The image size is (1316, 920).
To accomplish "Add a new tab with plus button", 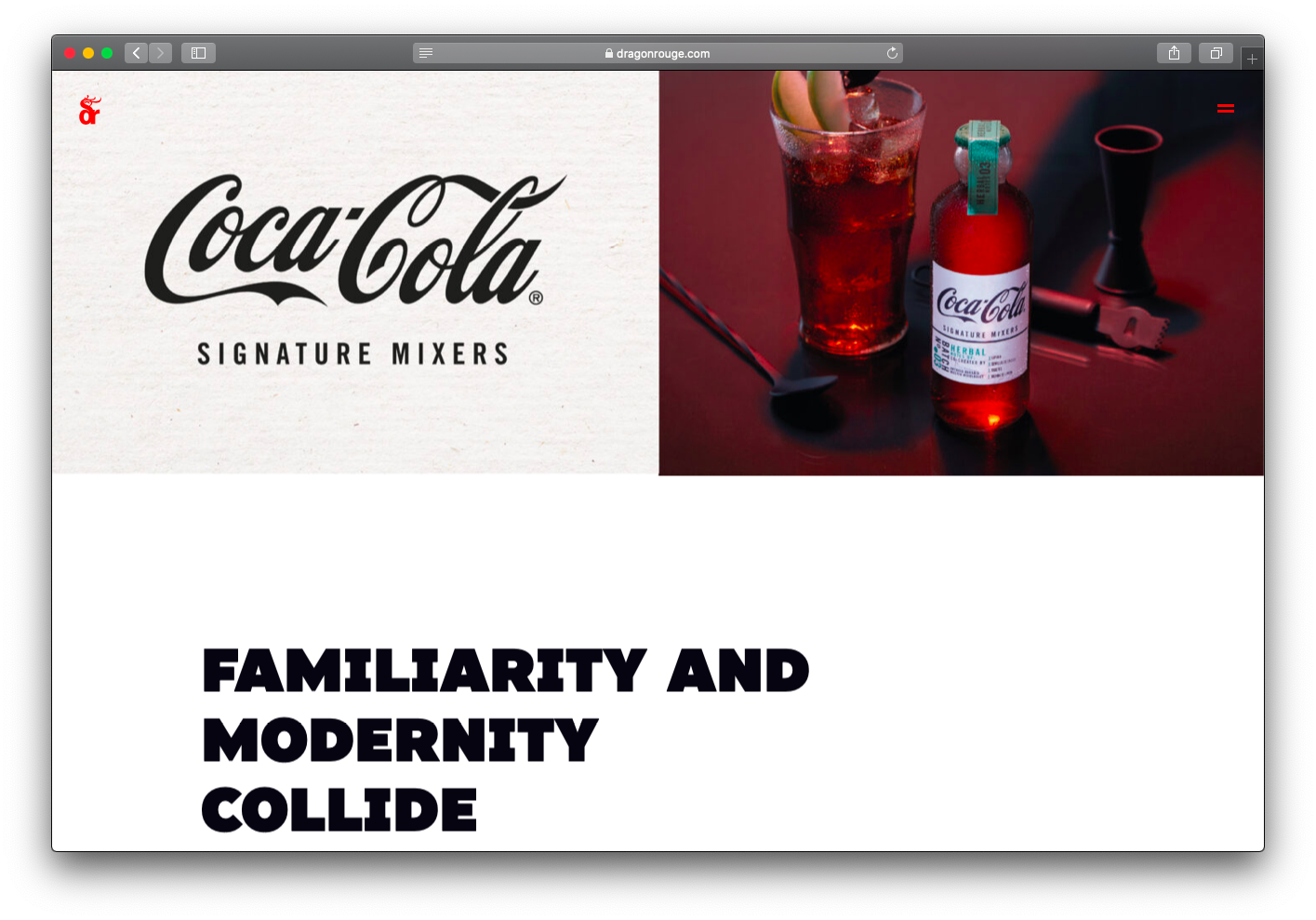I will click(x=1252, y=59).
